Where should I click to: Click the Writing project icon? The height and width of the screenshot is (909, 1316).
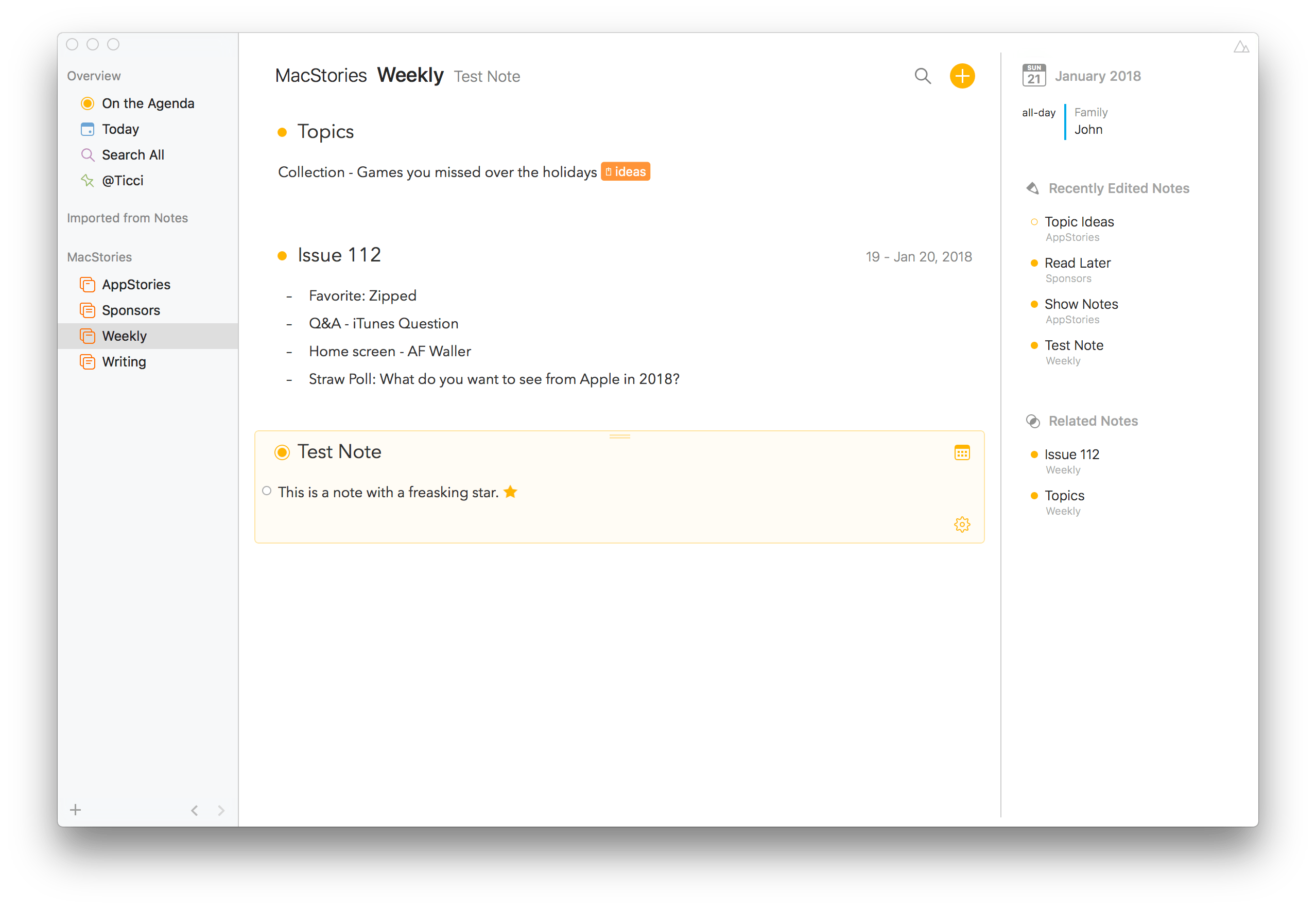[x=87, y=362]
